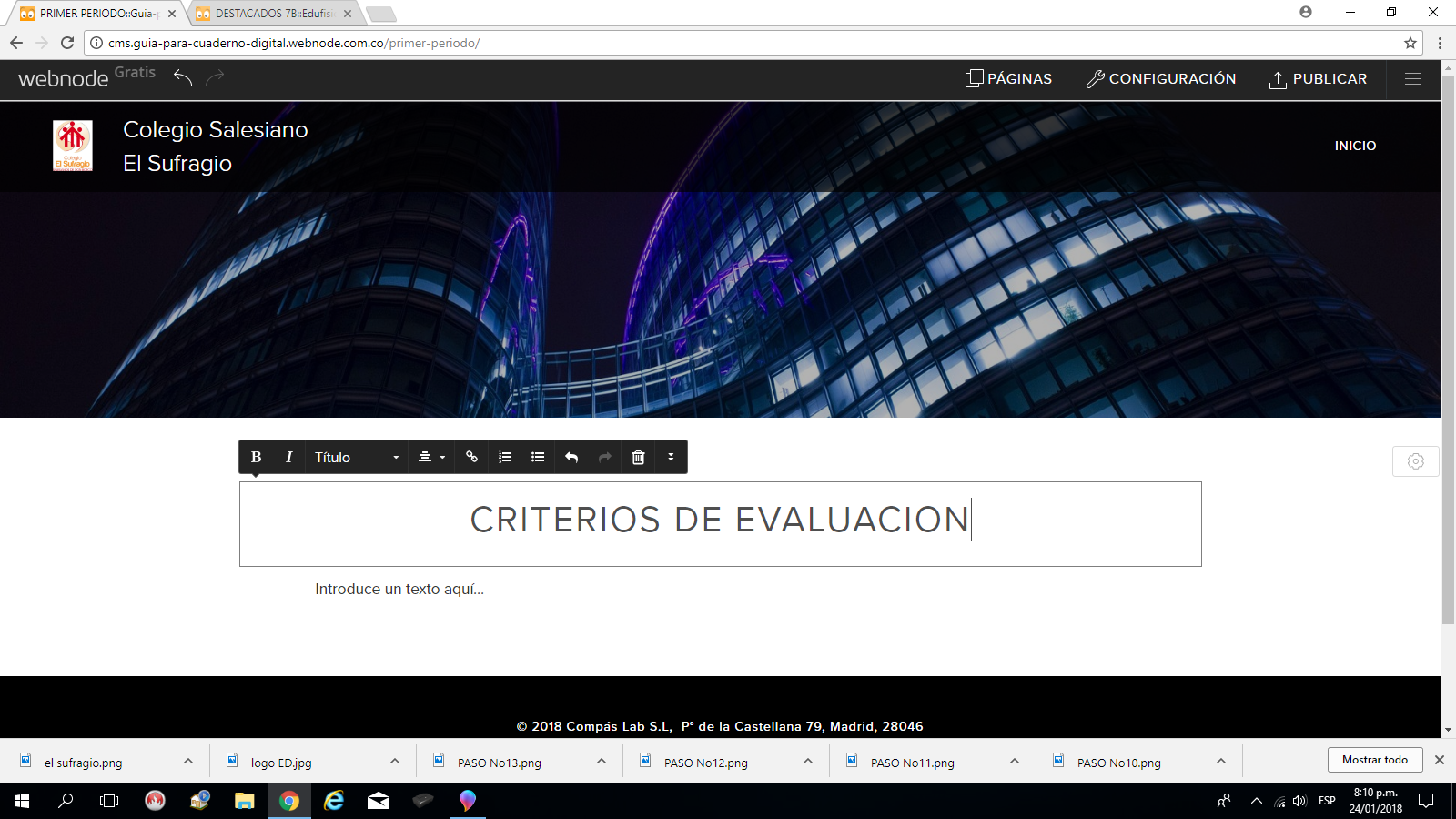Expand options for PASO No10.png download
This screenshot has width=1456, height=819.
coord(1221,761)
